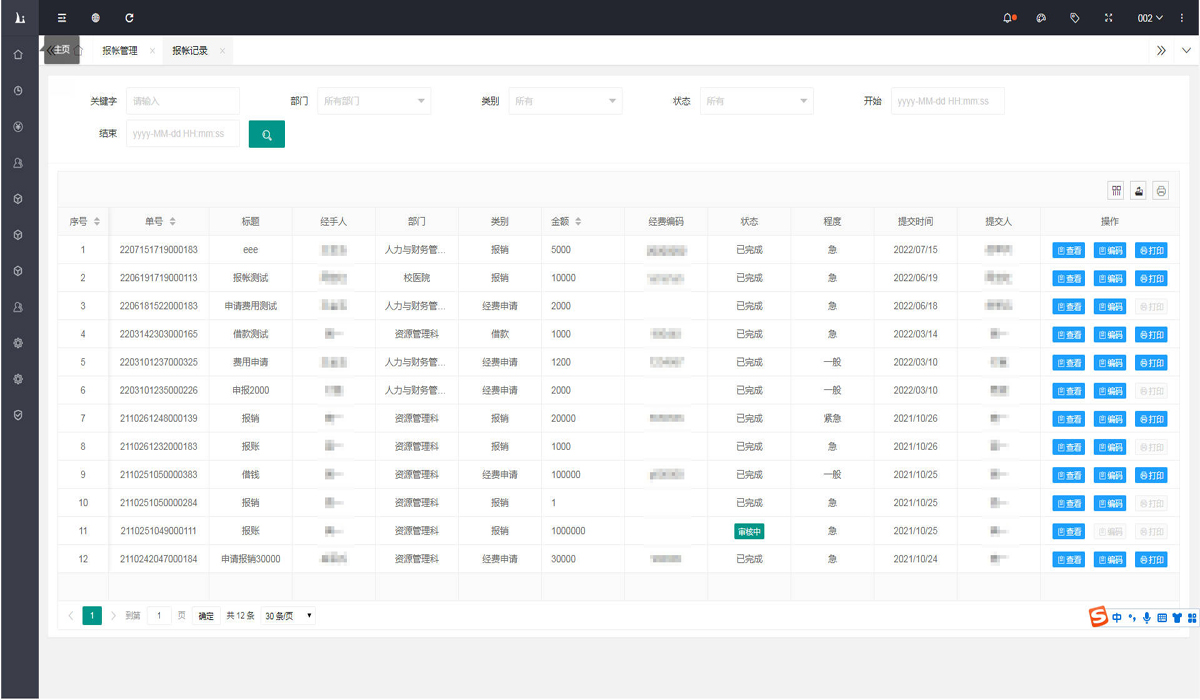Collapse the sidebar with the menu icon

point(62,18)
